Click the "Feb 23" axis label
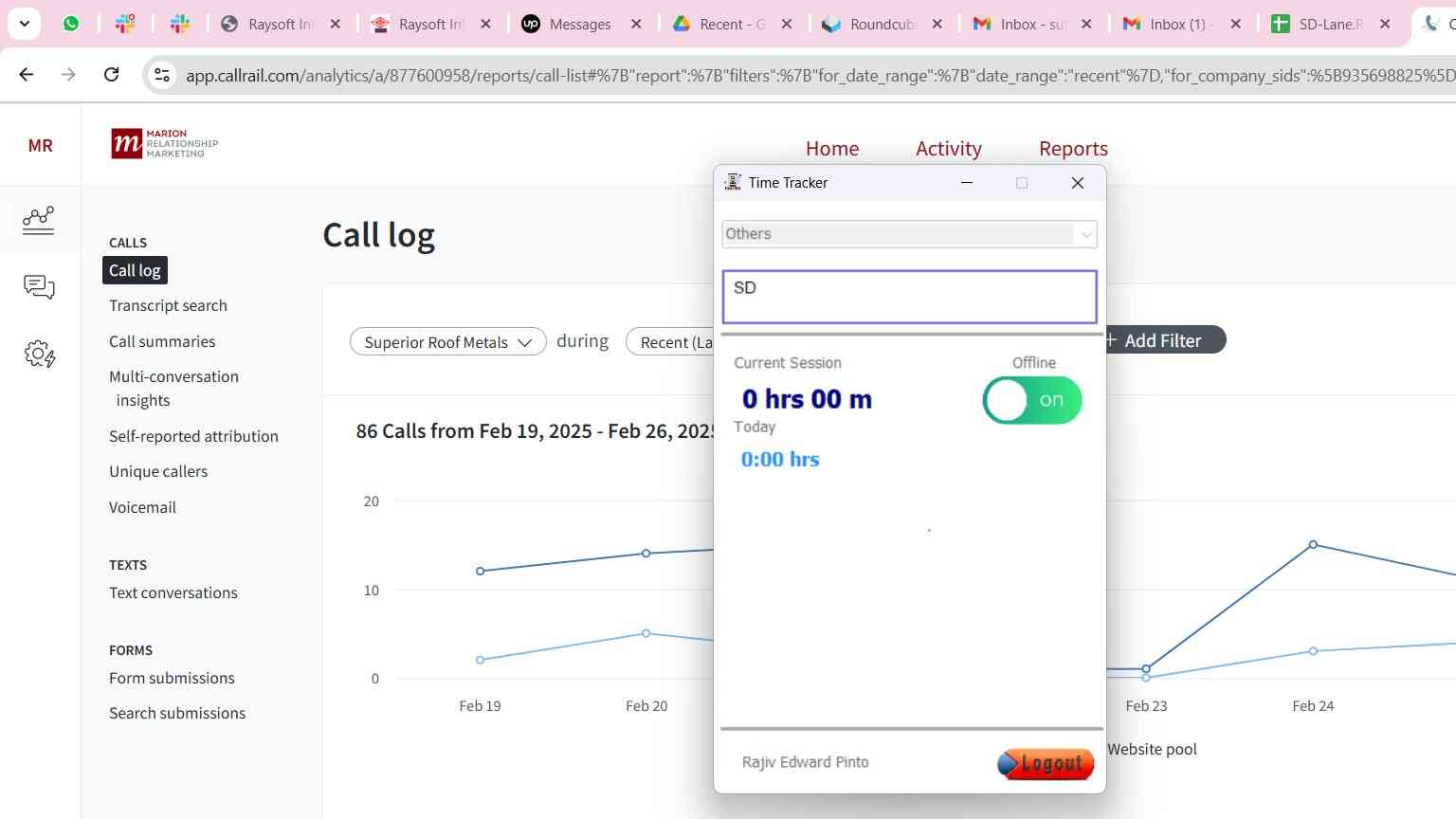 click(1146, 706)
